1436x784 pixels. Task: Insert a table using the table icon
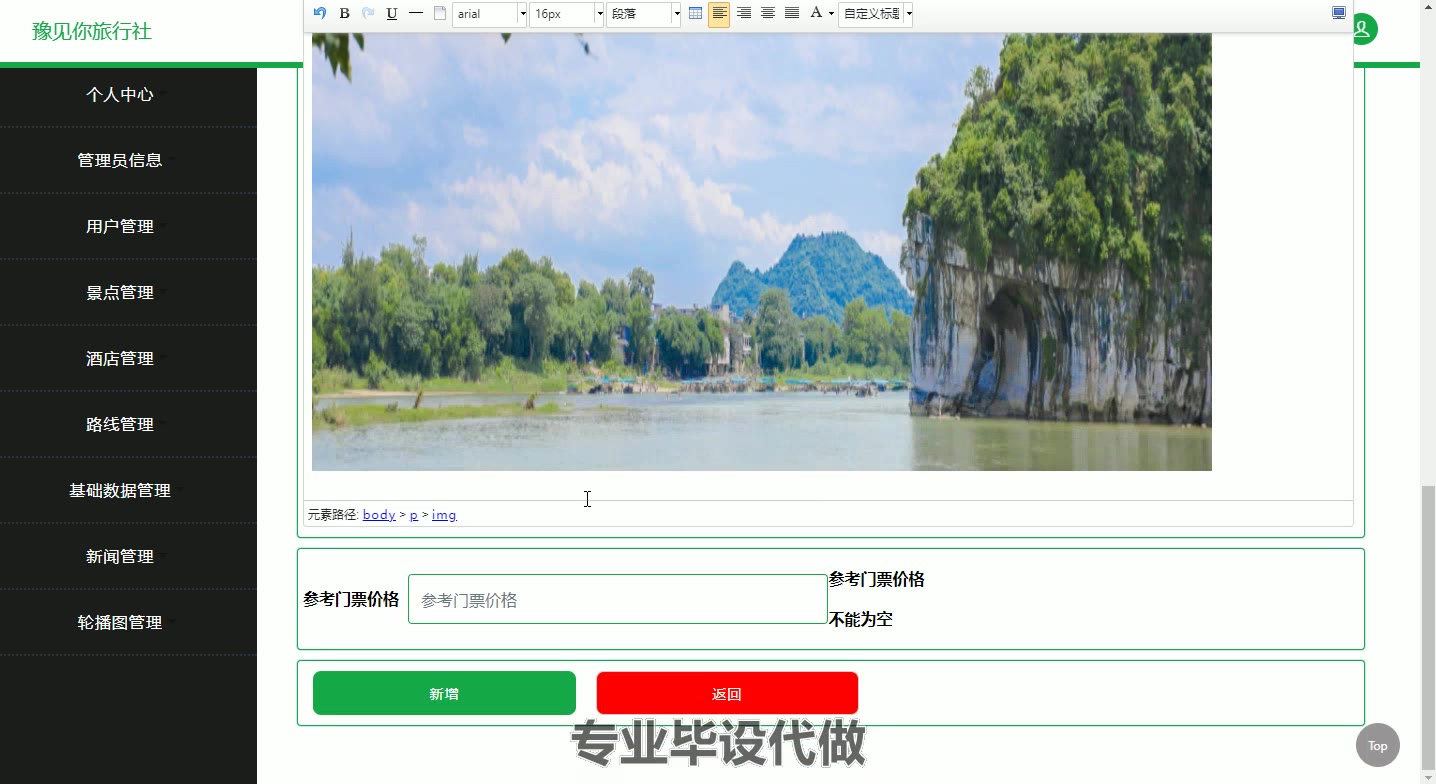tap(696, 13)
